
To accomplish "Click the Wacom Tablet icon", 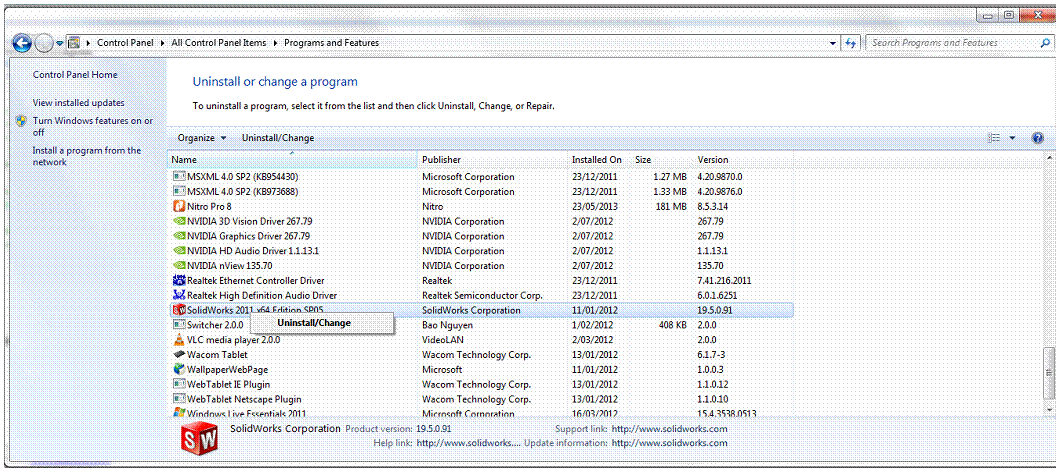I will (179, 354).
